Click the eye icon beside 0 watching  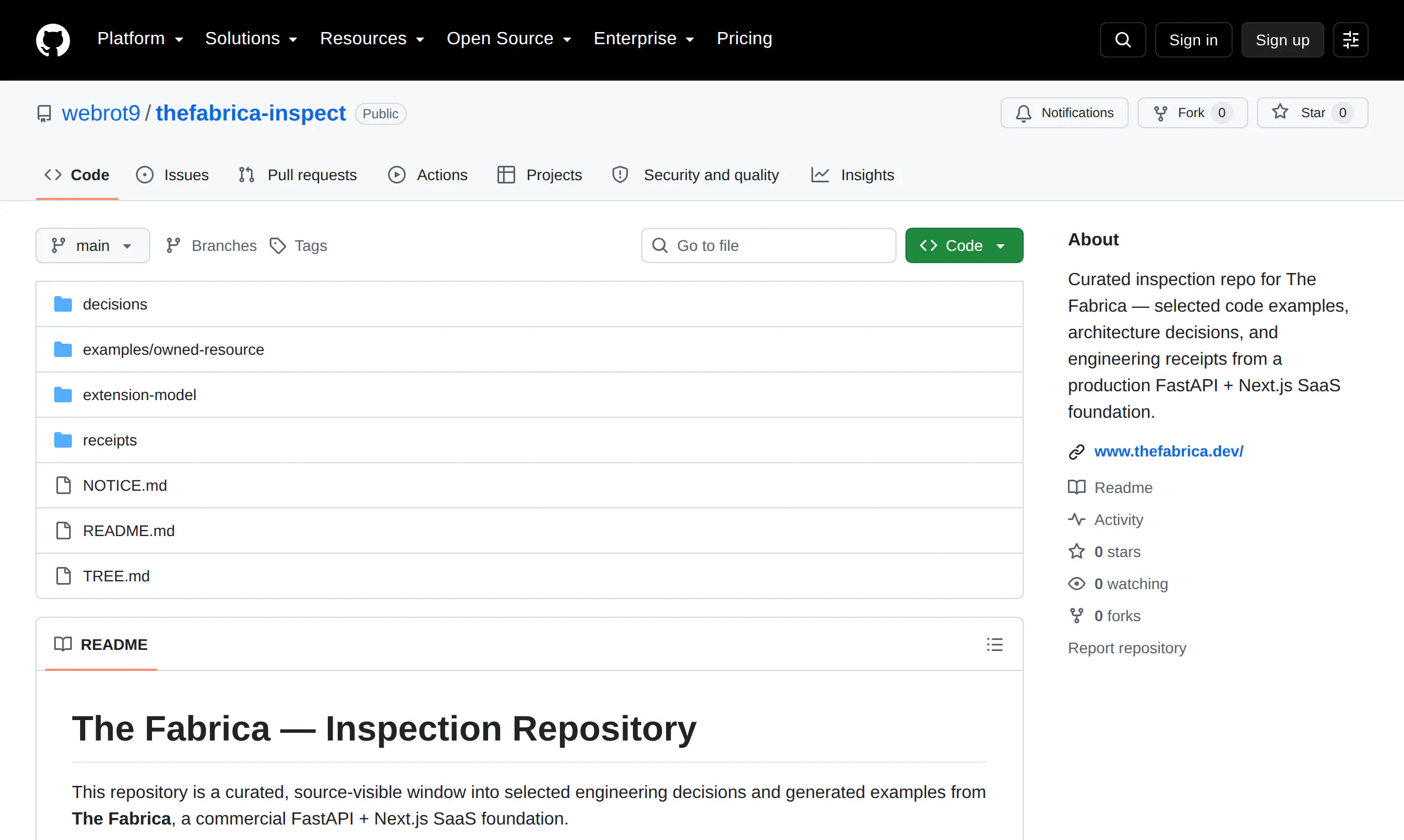(x=1076, y=584)
